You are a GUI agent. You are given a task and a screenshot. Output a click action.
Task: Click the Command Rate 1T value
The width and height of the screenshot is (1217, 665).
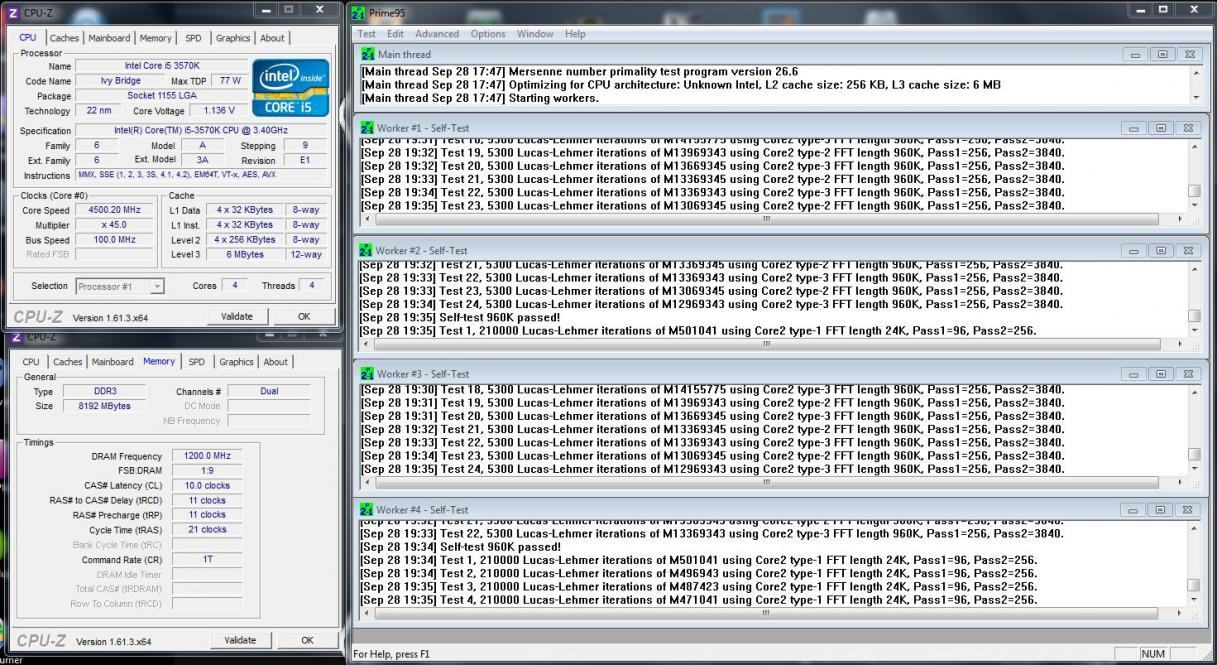(x=207, y=560)
